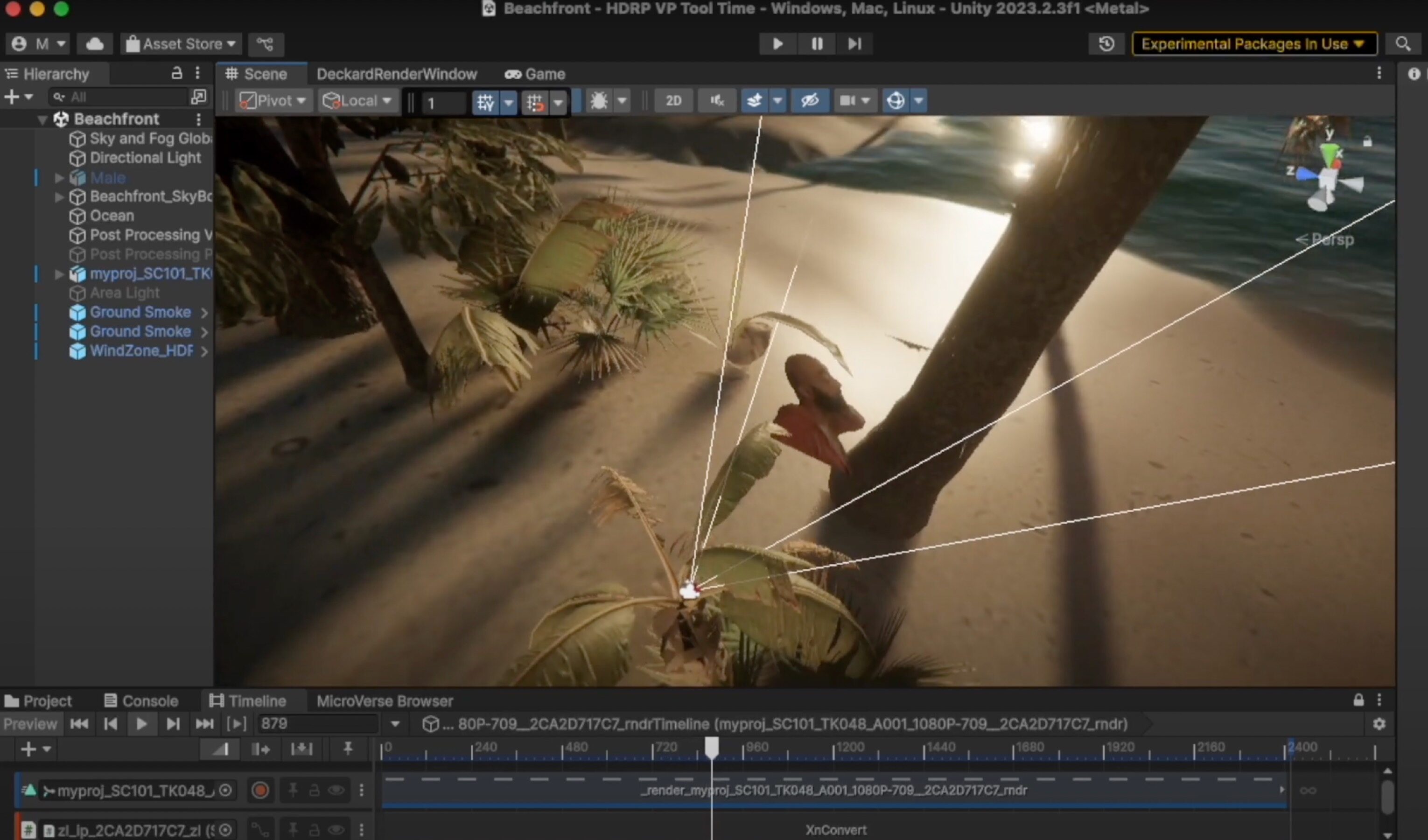Viewport: 1428px width, 840px height.
Task: Switch to the Game tab
Action: coord(536,74)
